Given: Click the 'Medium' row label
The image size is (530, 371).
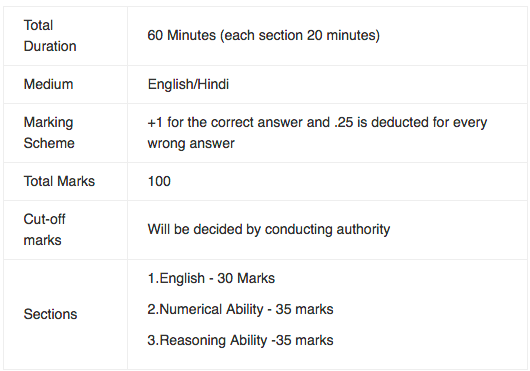Looking at the screenshot, I should [48, 84].
